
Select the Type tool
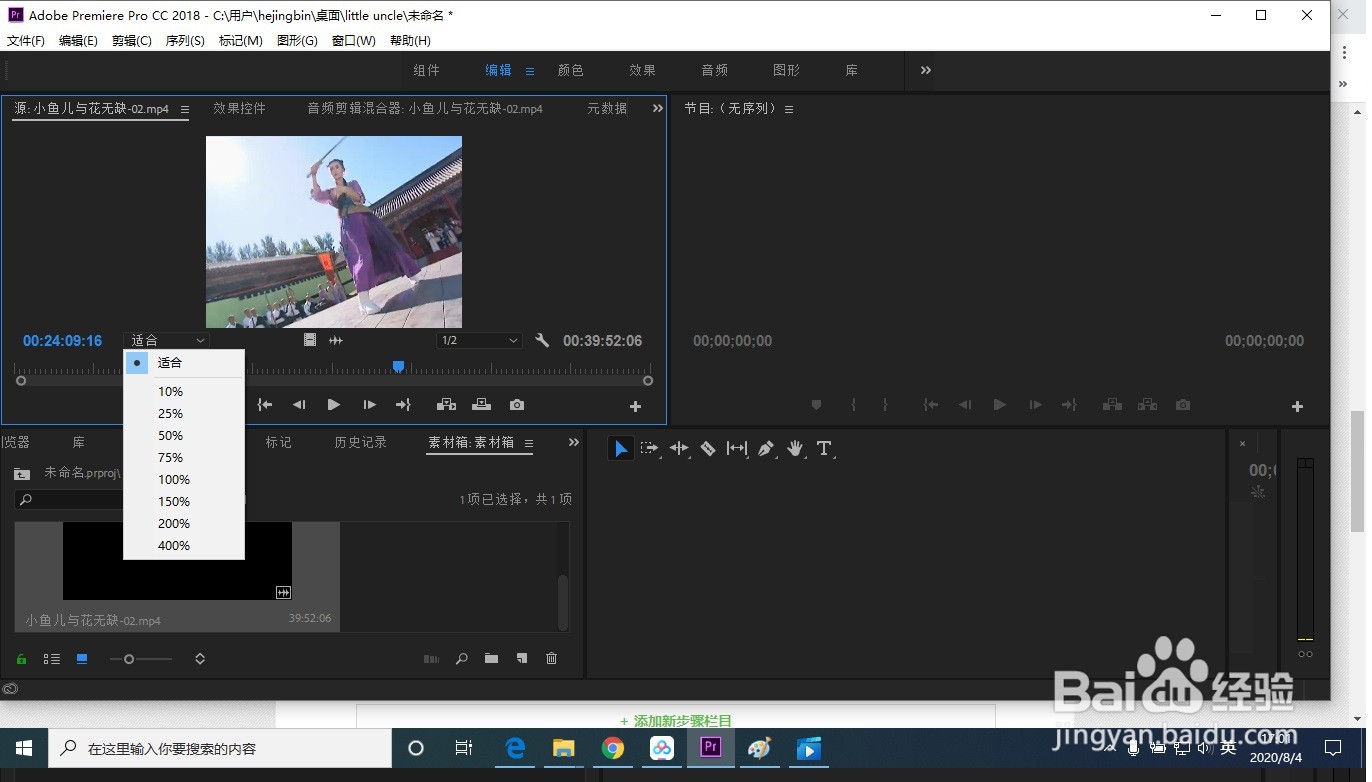click(x=824, y=449)
